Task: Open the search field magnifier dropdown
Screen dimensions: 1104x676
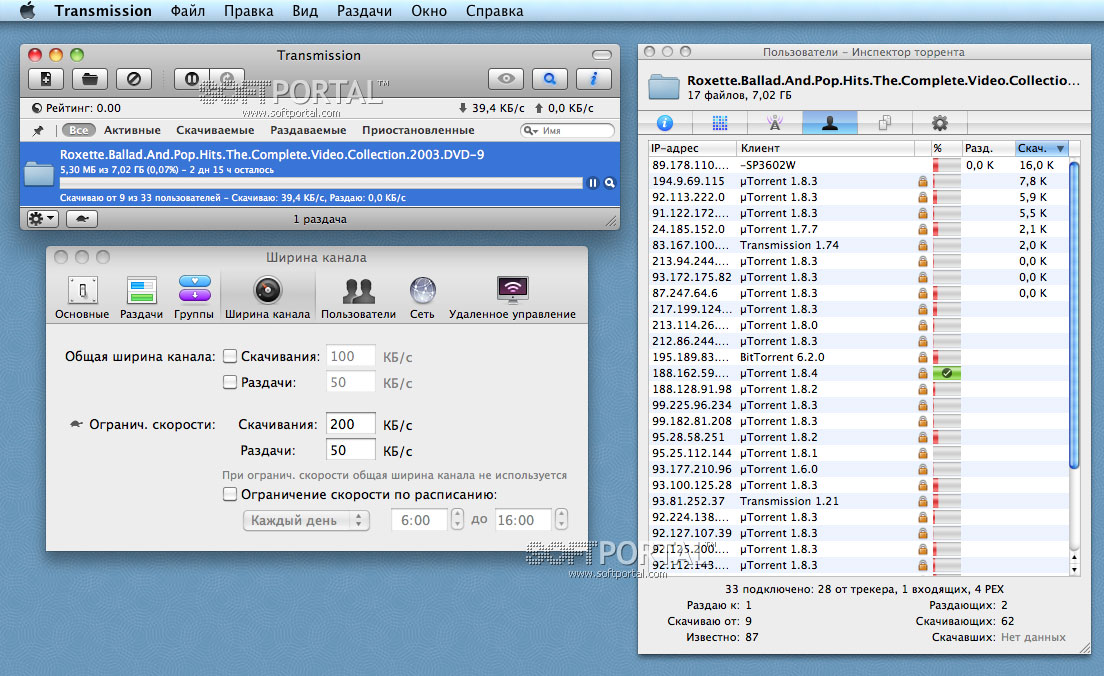Action: coord(530,130)
